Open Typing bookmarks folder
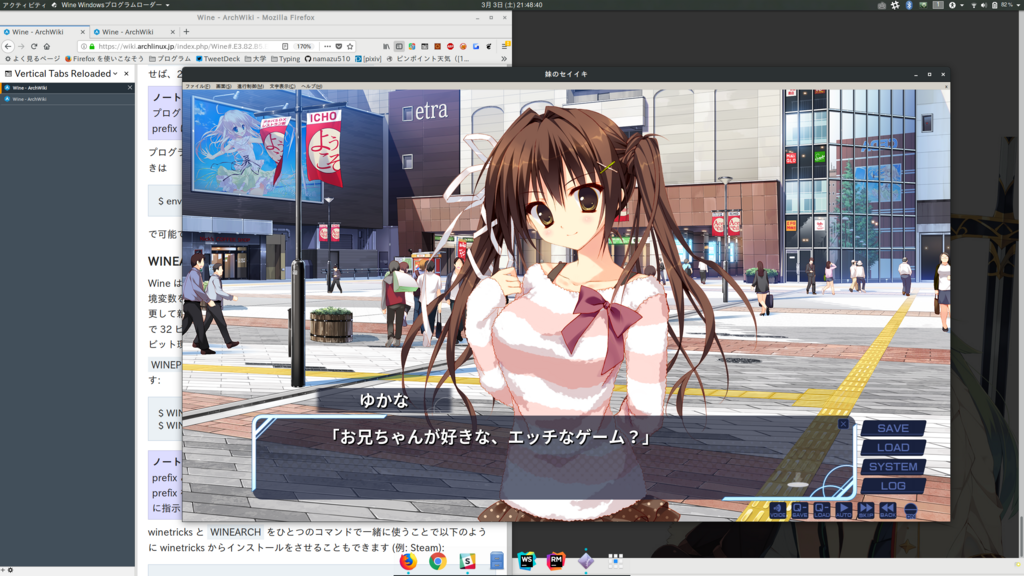1024x576 pixels. point(285,59)
